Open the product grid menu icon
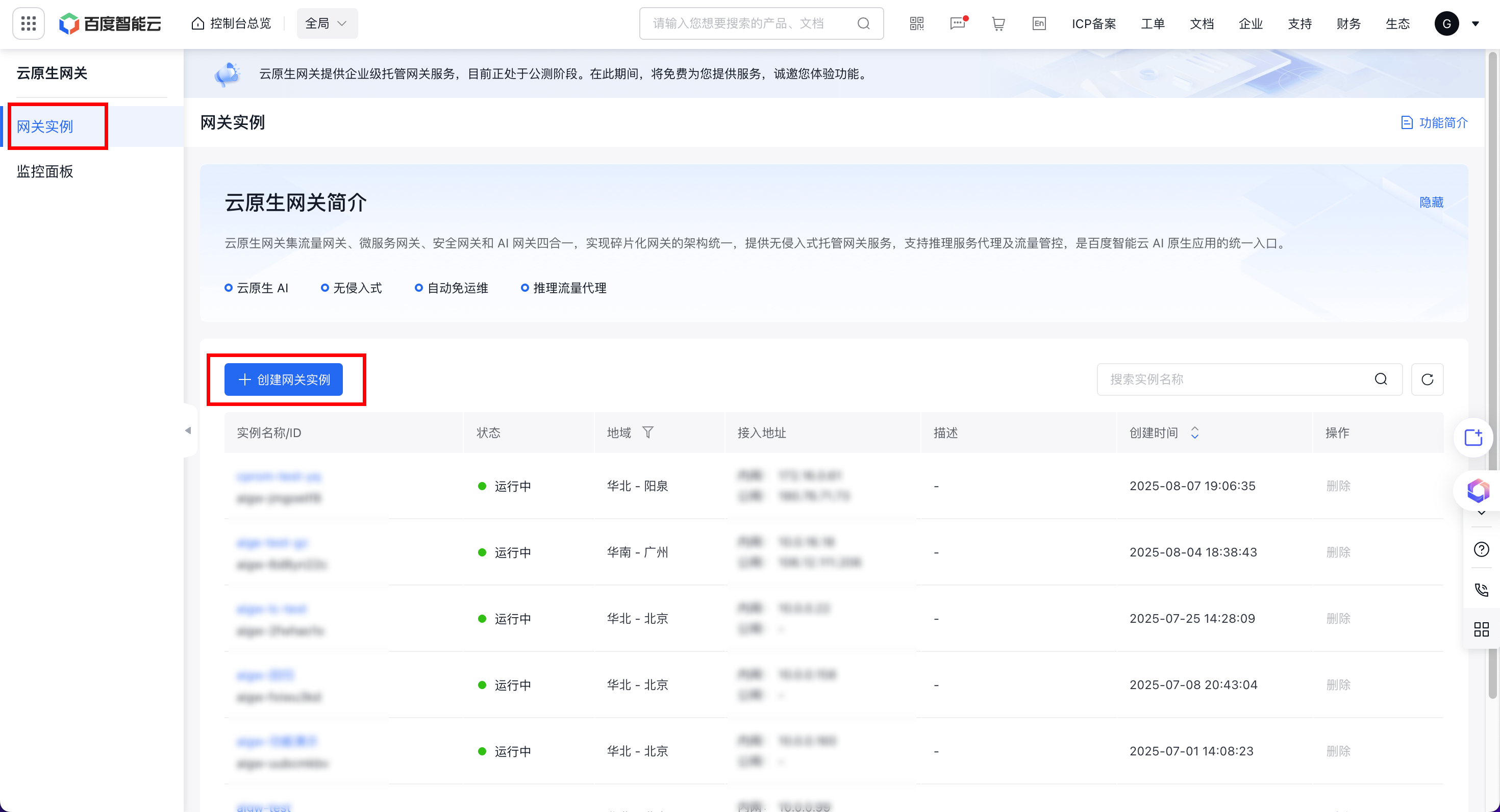 coord(29,23)
